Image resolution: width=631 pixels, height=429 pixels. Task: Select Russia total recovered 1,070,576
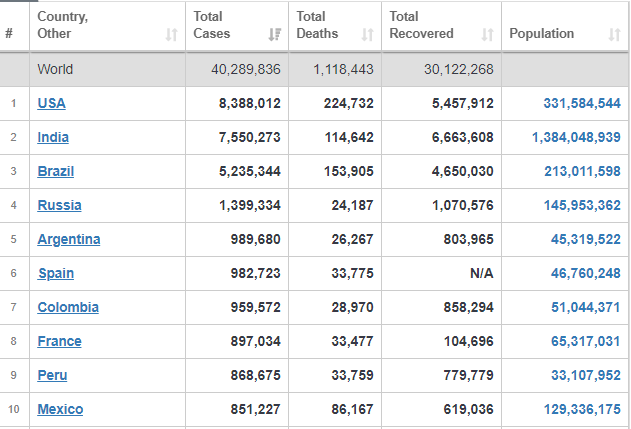point(462,205)
